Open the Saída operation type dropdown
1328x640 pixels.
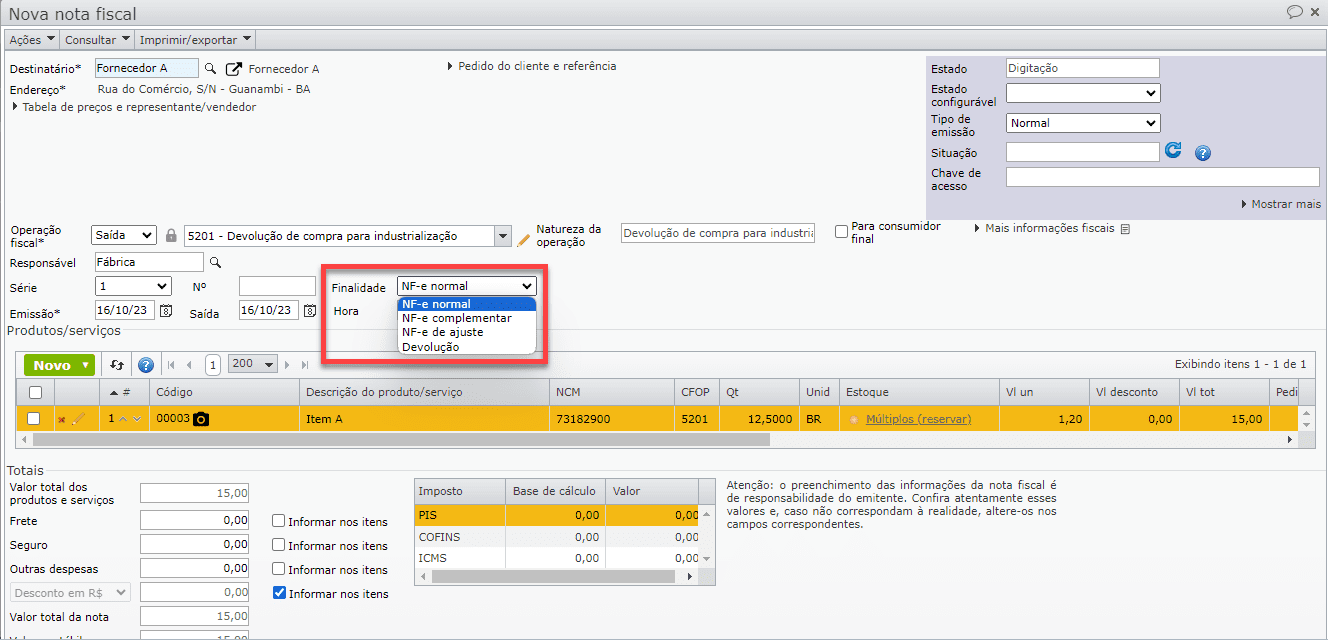pos(124,235)
